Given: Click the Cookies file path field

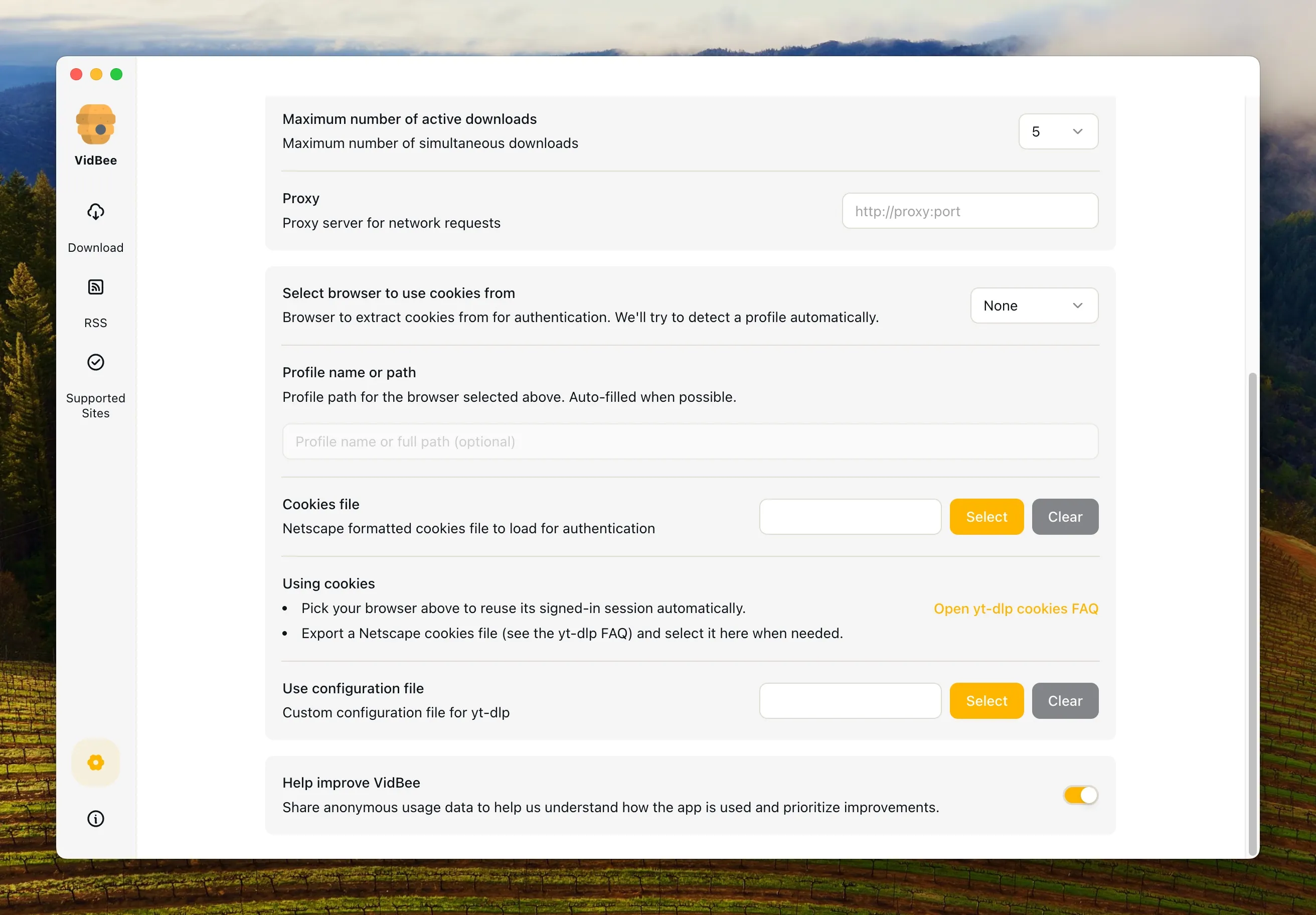Looking at the screenshot, I should coord(850,517).
